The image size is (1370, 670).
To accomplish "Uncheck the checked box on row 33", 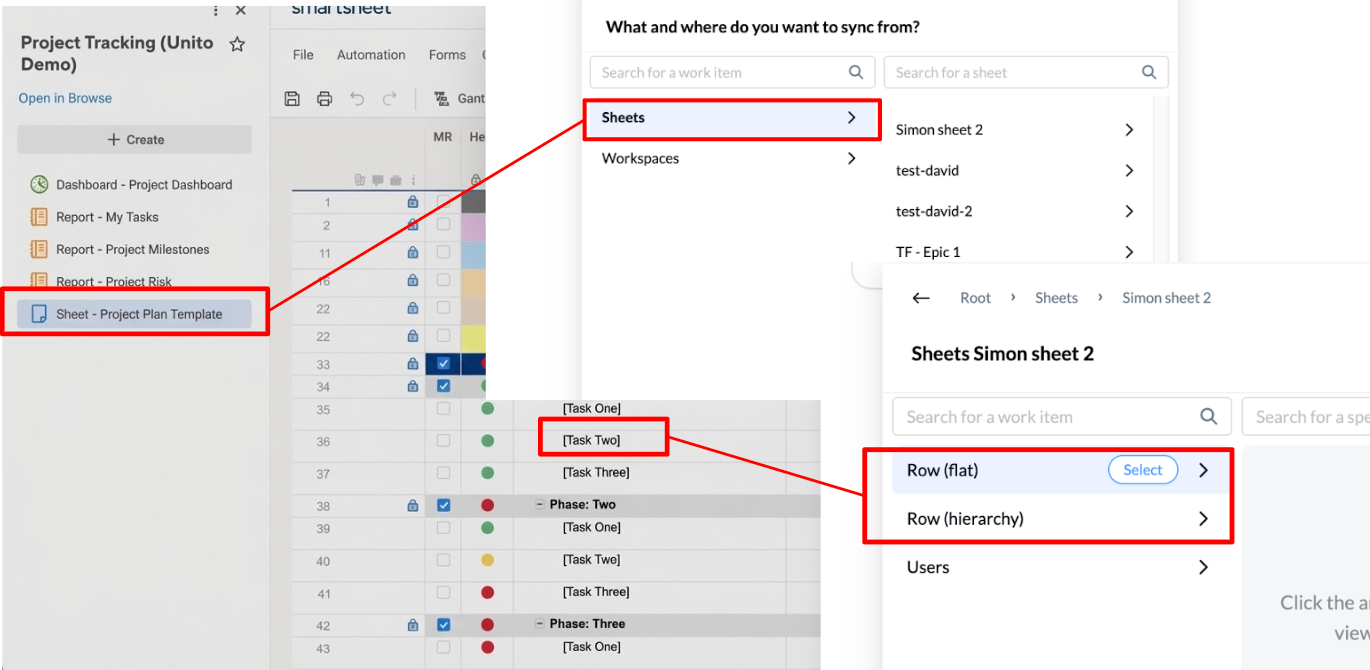I will click(x=442, y=363).
